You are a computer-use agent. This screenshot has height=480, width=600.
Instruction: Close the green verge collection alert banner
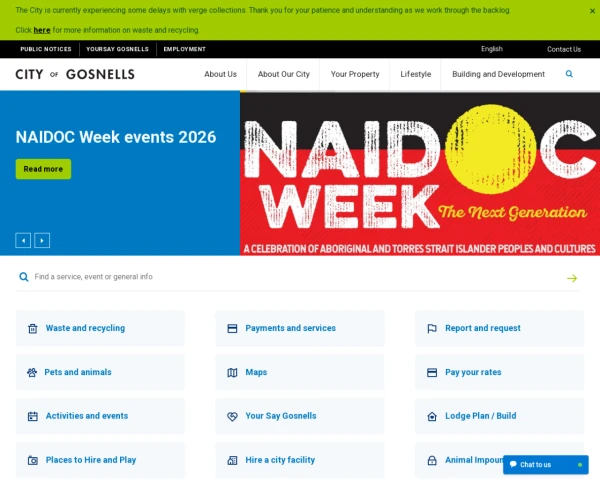point(592,11)
